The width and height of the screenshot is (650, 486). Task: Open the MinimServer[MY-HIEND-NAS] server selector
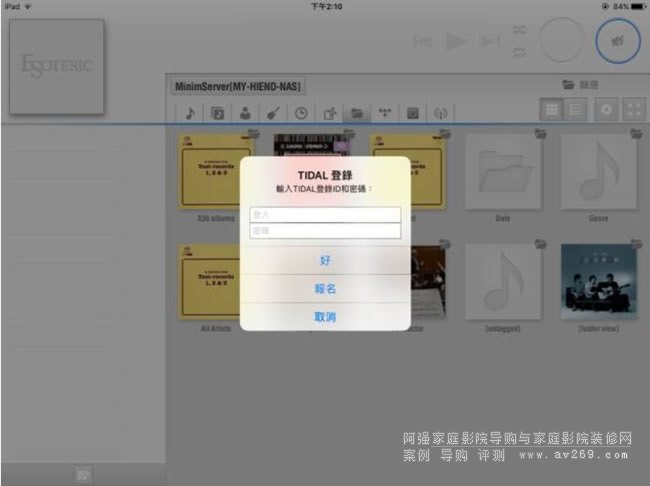[236, 87]
